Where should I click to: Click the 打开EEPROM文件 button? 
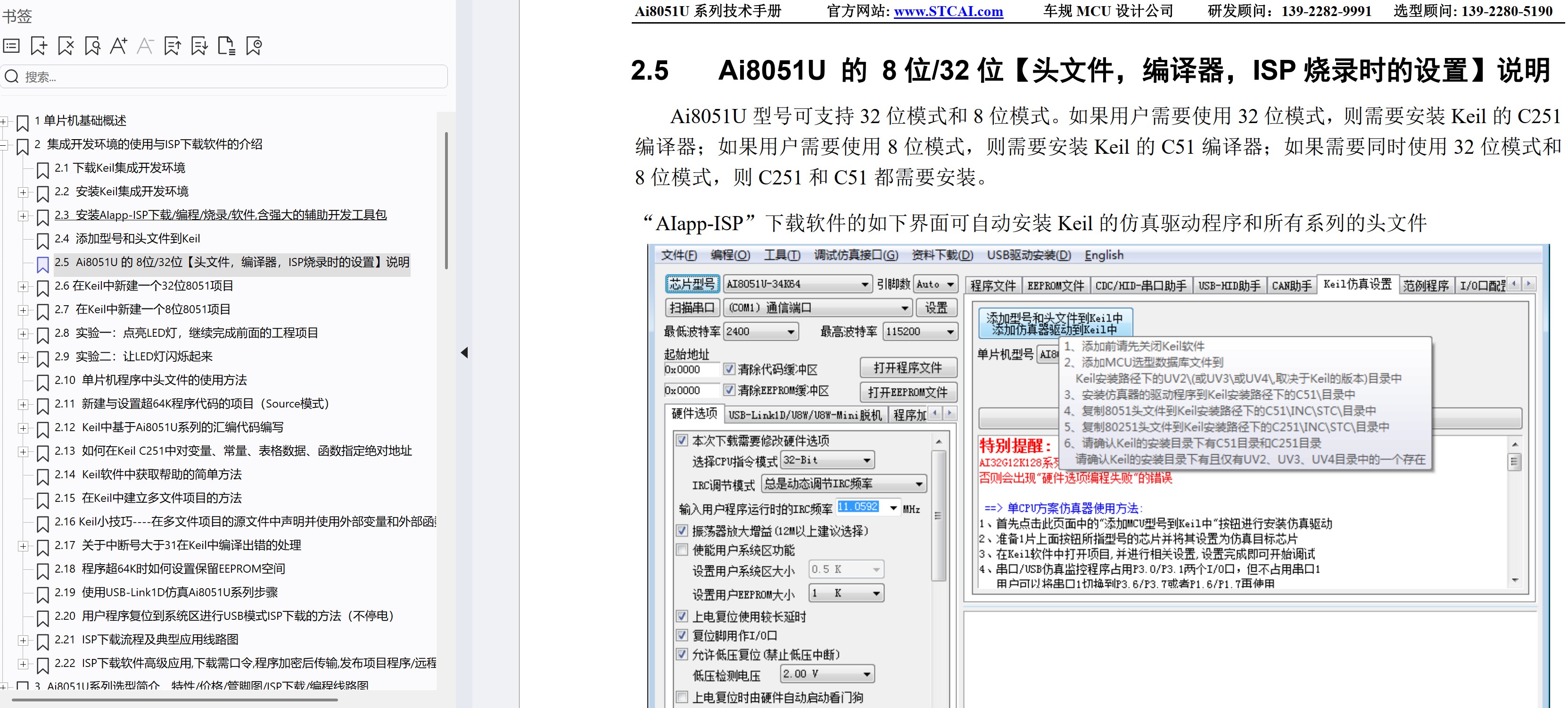coord(908,392)
